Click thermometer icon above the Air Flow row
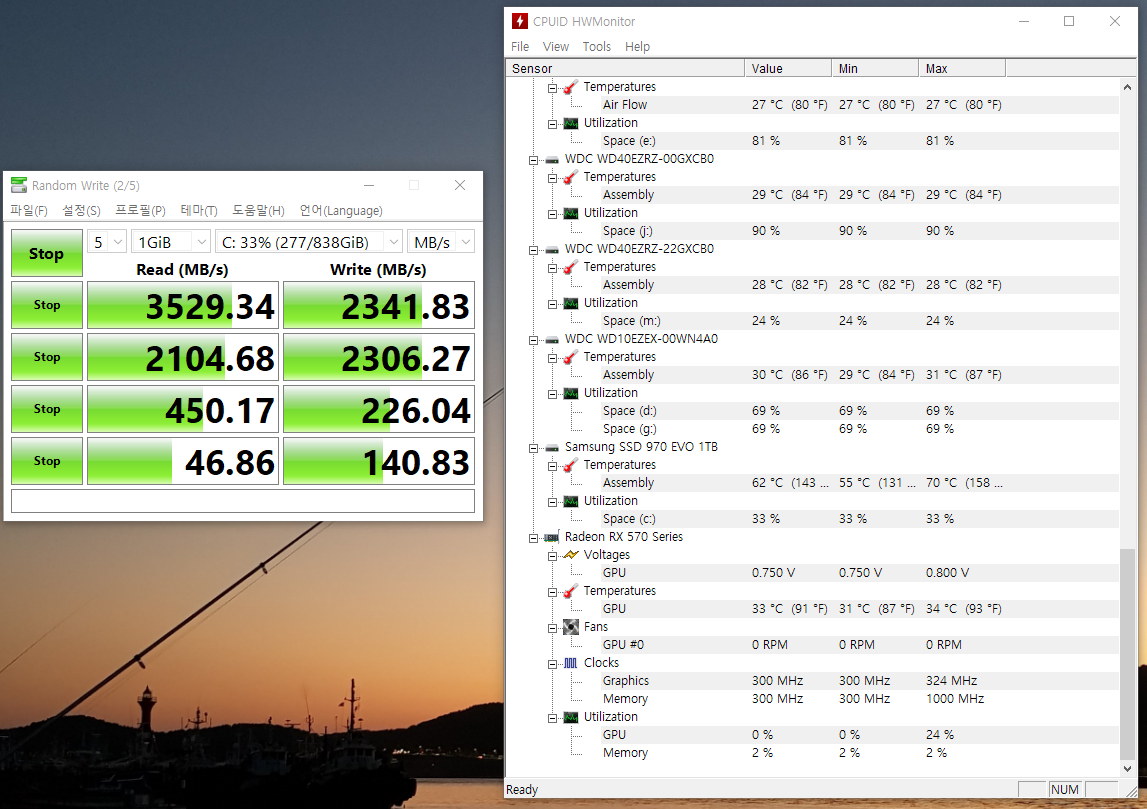Screen dimensions: 1147x809 (571, 87)
